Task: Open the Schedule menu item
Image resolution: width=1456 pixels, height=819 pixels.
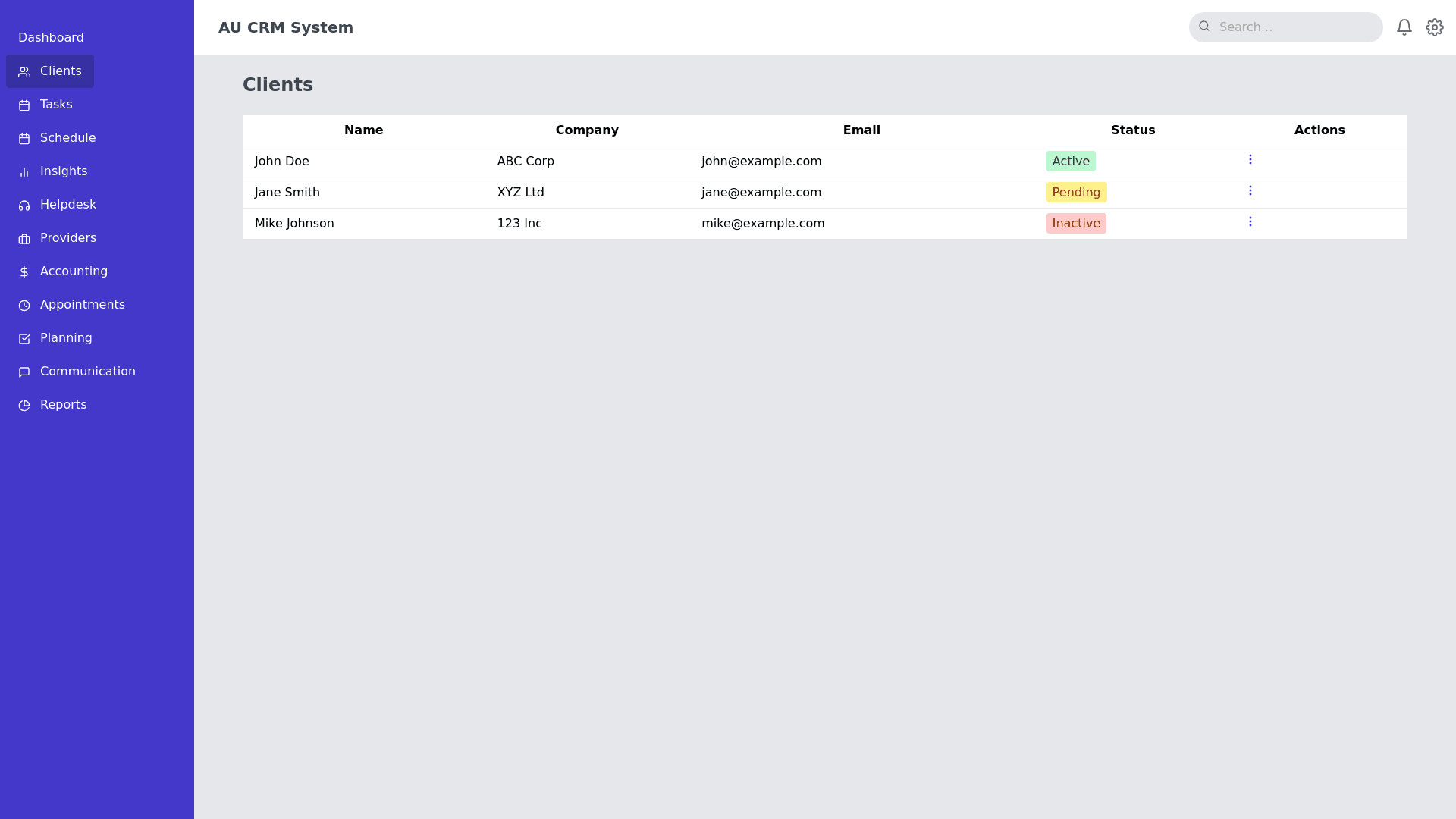Action: (67, 138)
